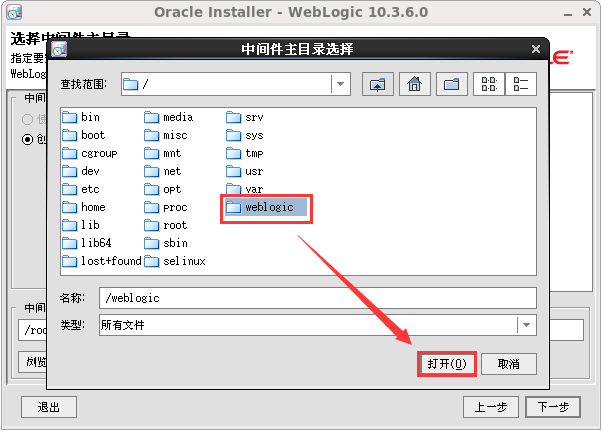The image size is (604, 431).
Task: Select the lib64 folder
Action: click(x=87, y=243)
